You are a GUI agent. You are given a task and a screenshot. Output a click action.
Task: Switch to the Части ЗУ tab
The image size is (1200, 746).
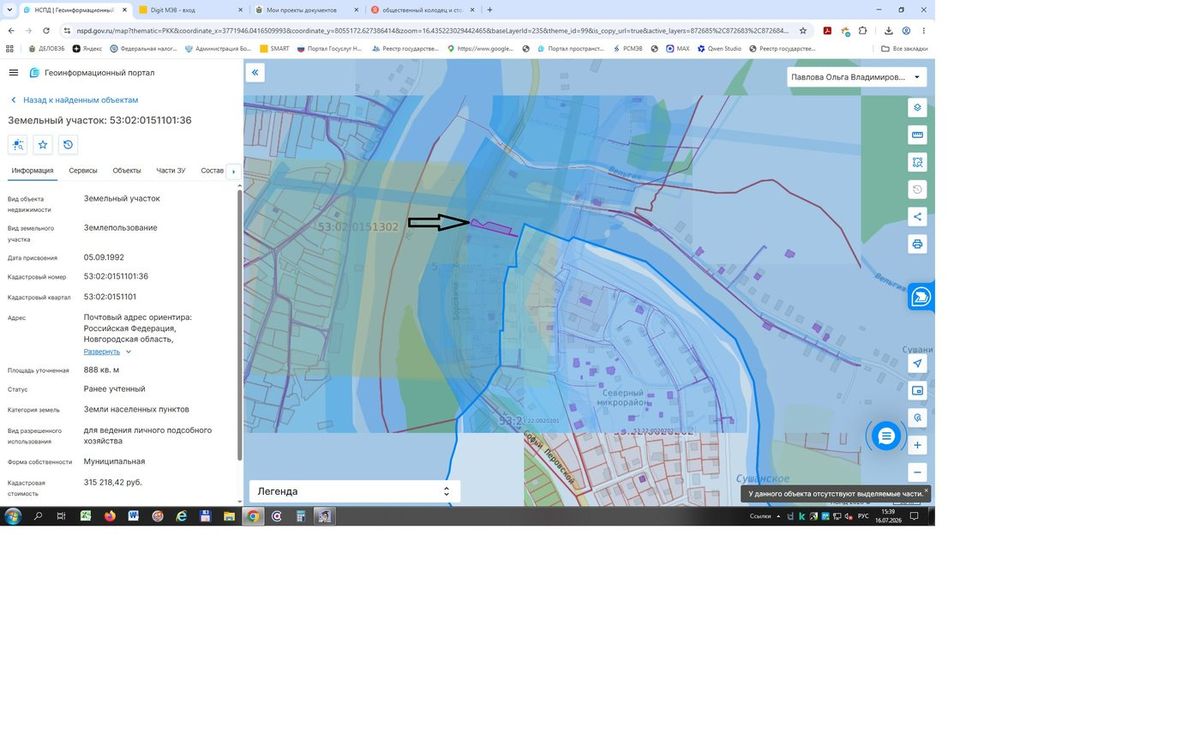pyautogui.click(x=171, y=171)
